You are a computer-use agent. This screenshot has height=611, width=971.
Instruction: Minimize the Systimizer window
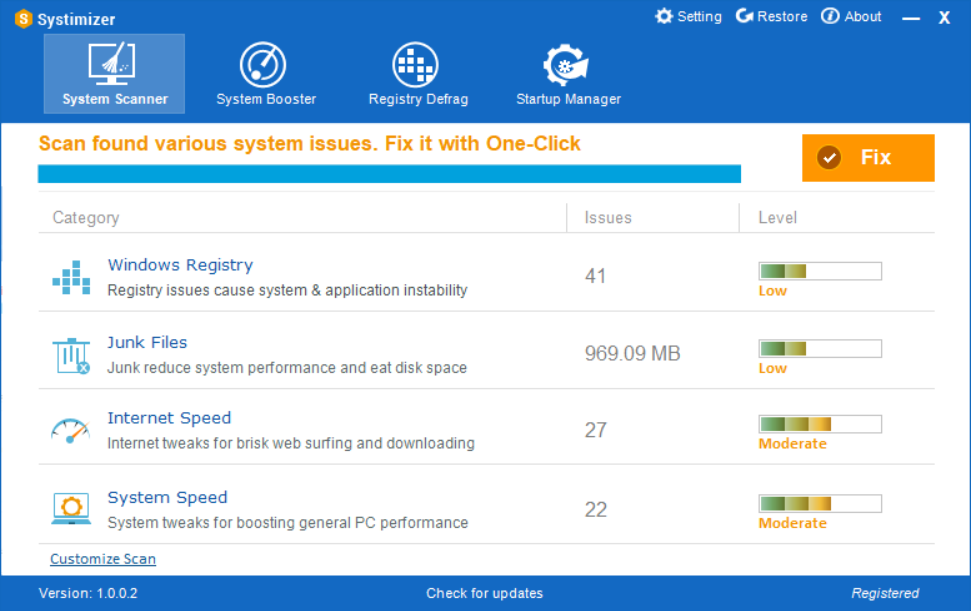910,18
